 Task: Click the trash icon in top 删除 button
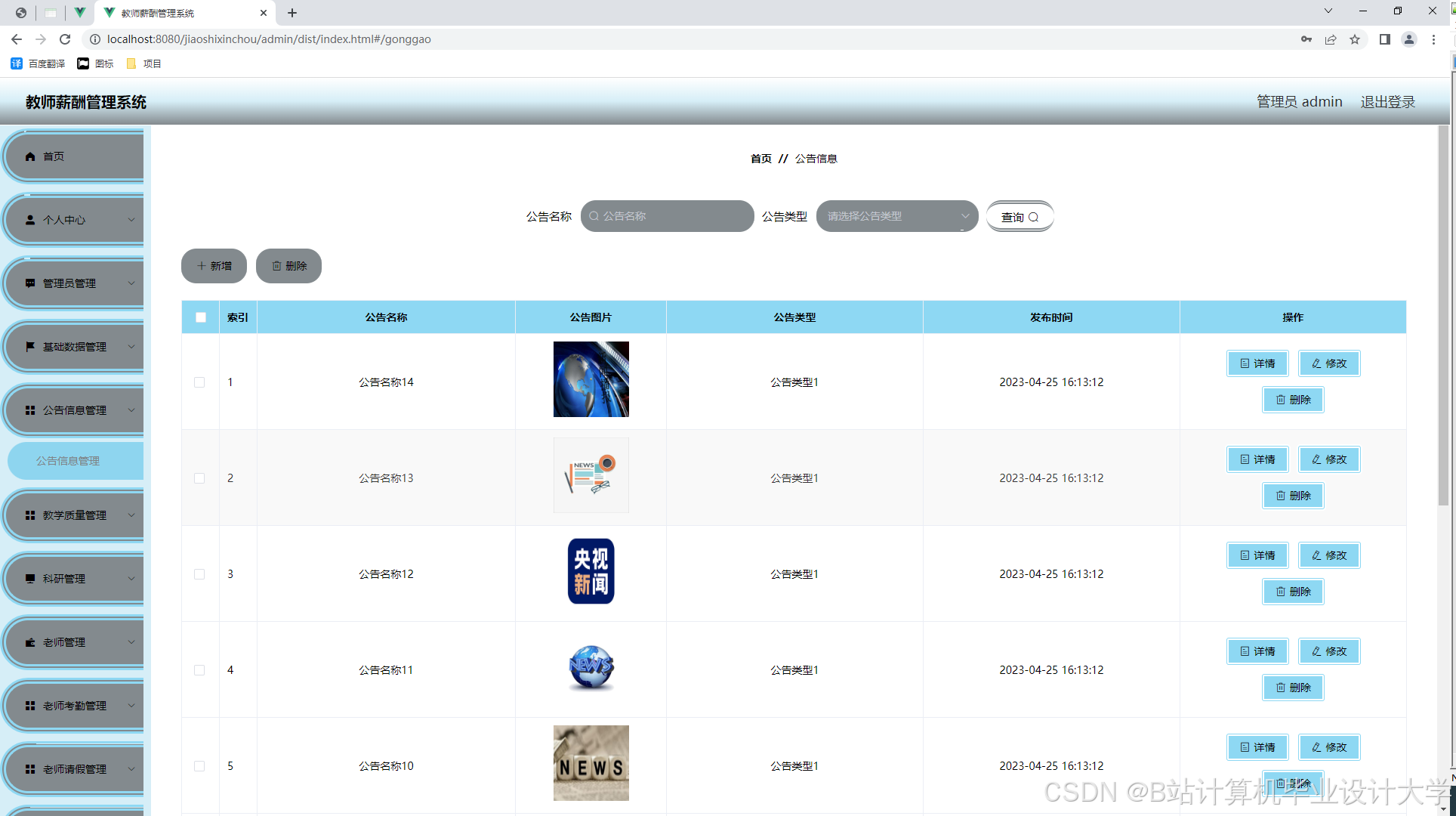(276, 266)
